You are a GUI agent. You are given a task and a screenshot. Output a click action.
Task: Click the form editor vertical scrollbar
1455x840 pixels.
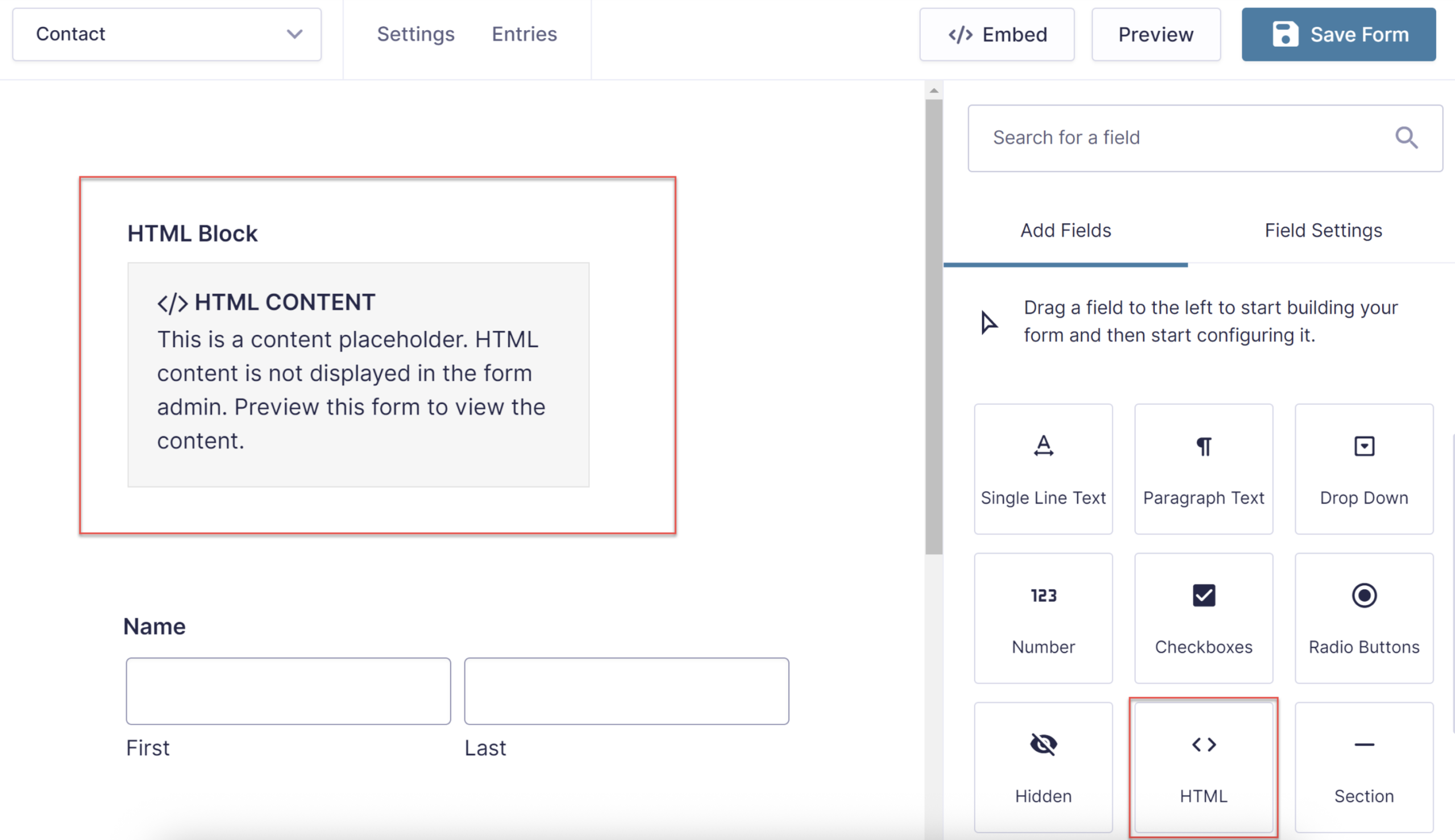tap(933, 327)
